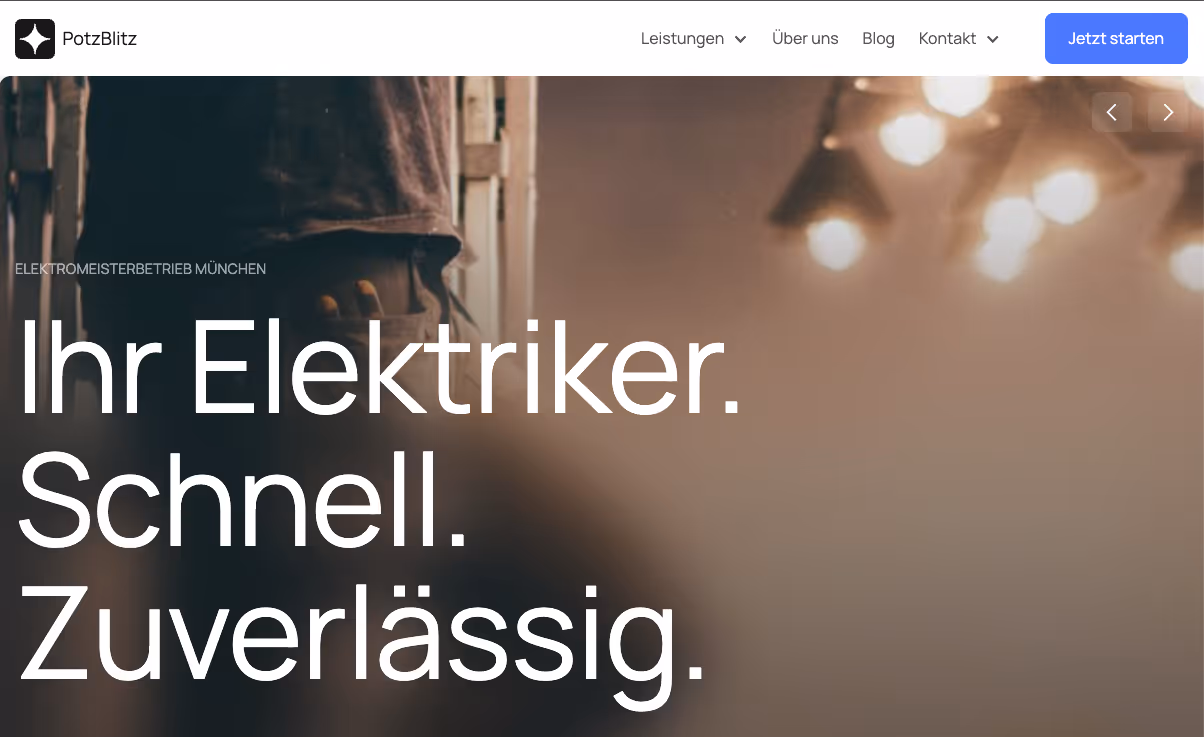Go to previous hero slide arrow
1204x737 pixels.
point(1112,112)
